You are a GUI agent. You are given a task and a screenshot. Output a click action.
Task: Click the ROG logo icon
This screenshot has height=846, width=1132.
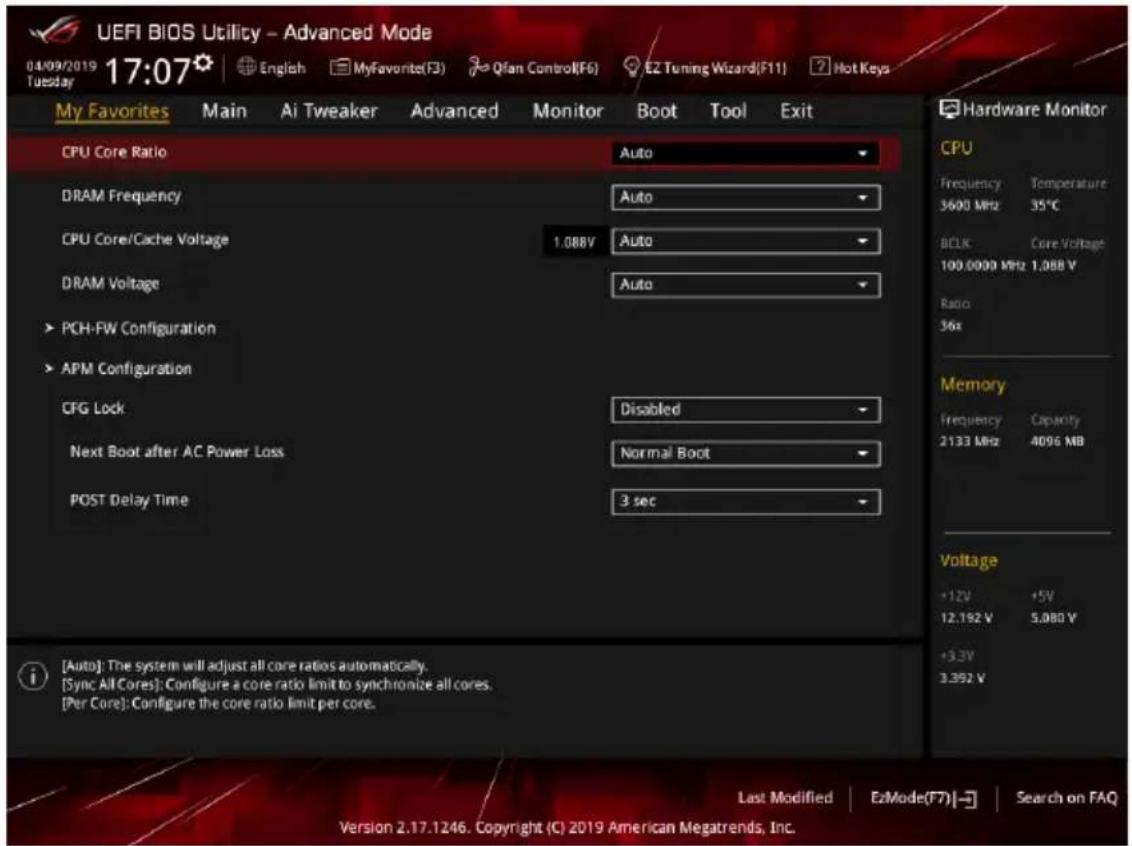[55, 33]
